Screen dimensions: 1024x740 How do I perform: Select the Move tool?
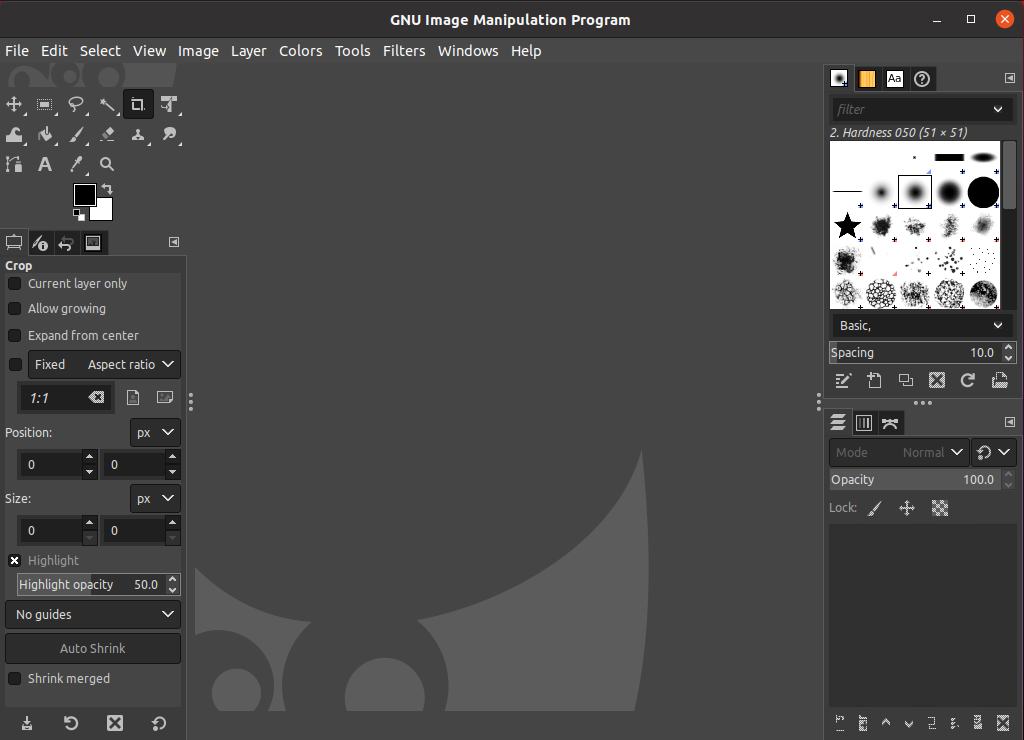pyautogui.click(x=14, y=104)
